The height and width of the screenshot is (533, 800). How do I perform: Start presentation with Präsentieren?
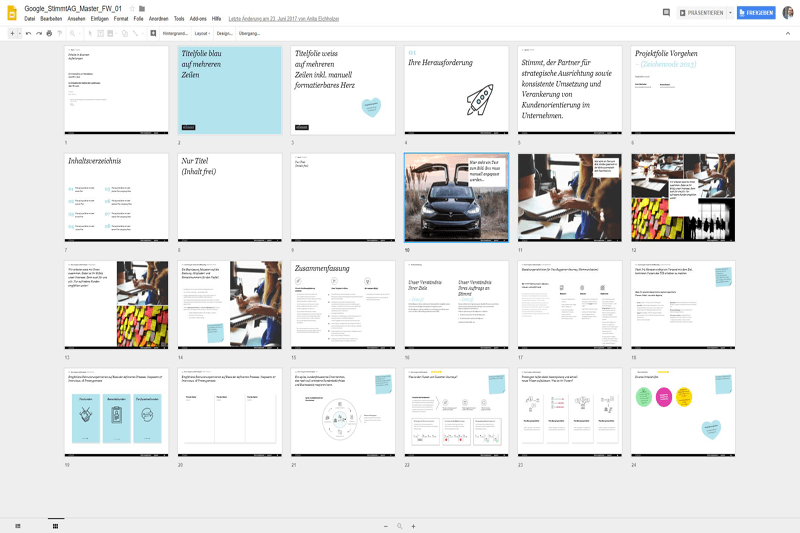point(702,13)
